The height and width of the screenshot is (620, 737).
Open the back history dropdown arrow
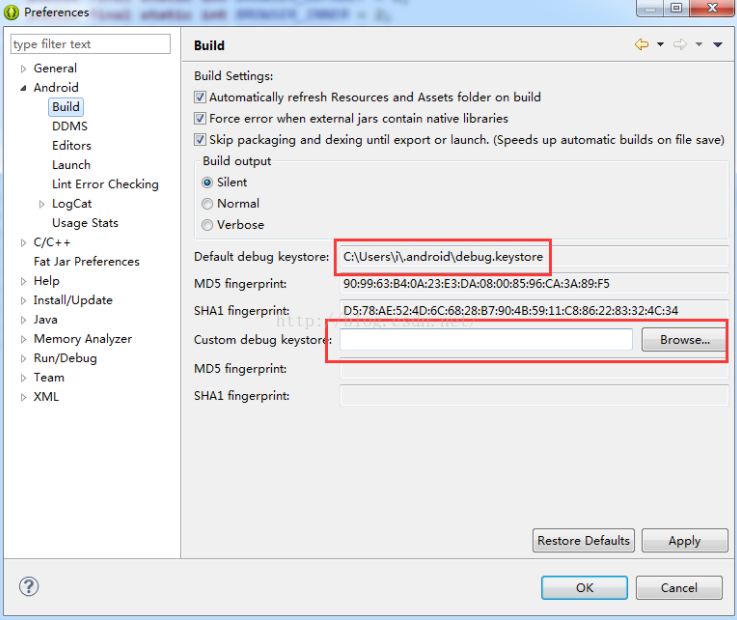[x=660, y=45]
